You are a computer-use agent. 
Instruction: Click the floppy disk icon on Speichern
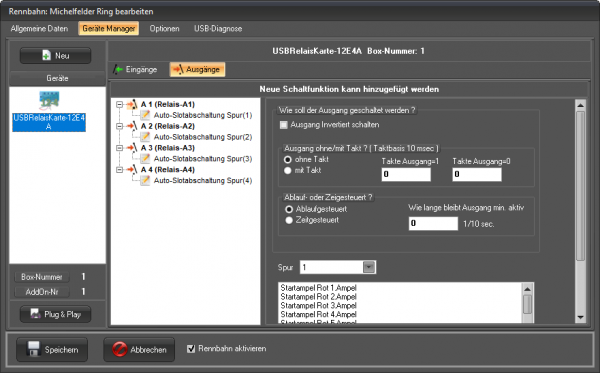click(x=33, y=349)
